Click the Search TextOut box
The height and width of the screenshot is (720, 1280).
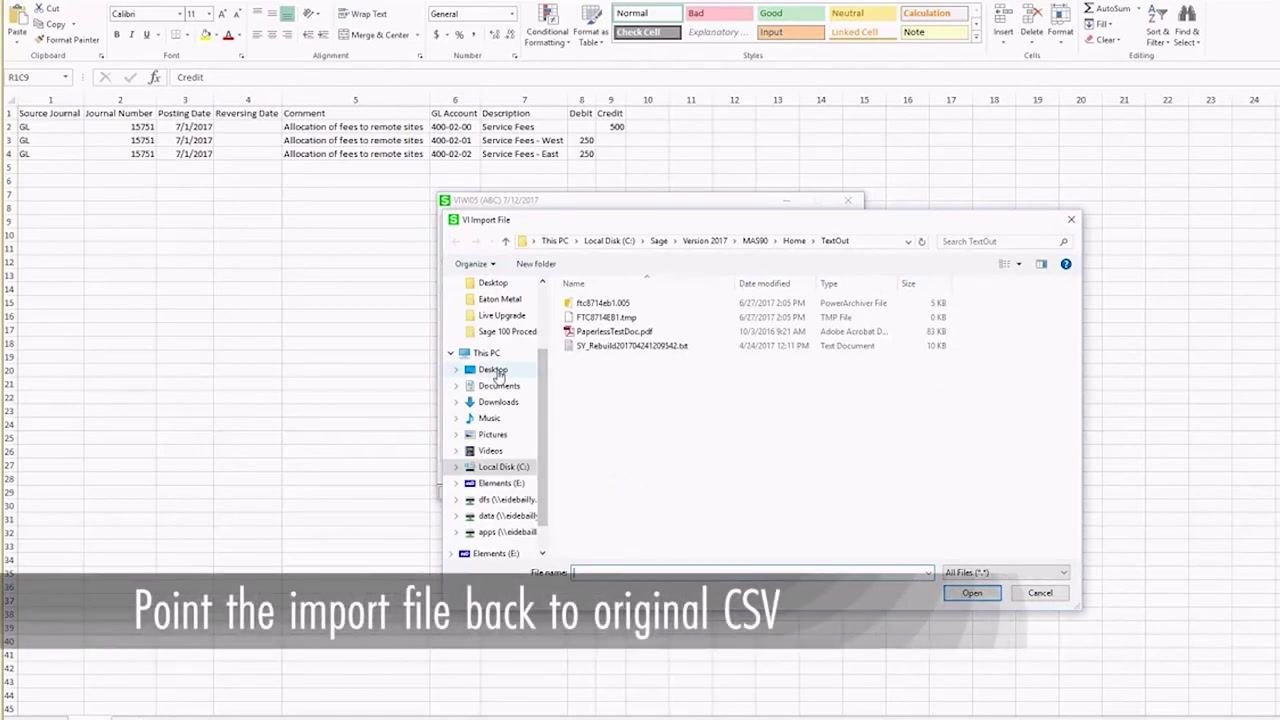pyautogui.click(x=1003, y=241)
